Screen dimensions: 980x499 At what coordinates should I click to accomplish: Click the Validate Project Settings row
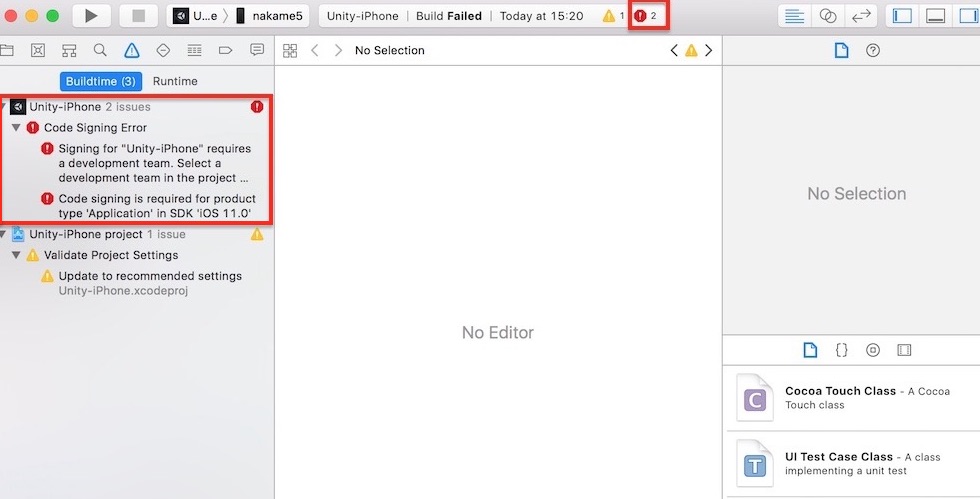point(137,255)
